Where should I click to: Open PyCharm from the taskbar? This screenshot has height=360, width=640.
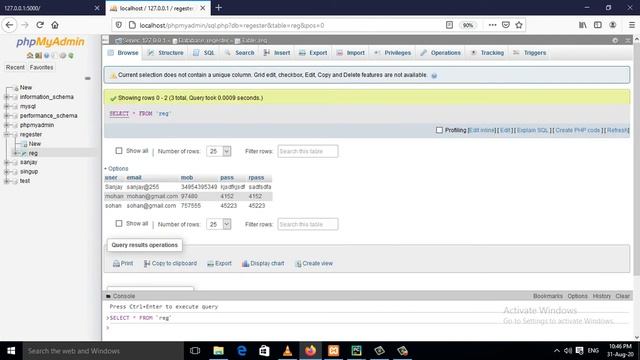click(x=356, y=351)
